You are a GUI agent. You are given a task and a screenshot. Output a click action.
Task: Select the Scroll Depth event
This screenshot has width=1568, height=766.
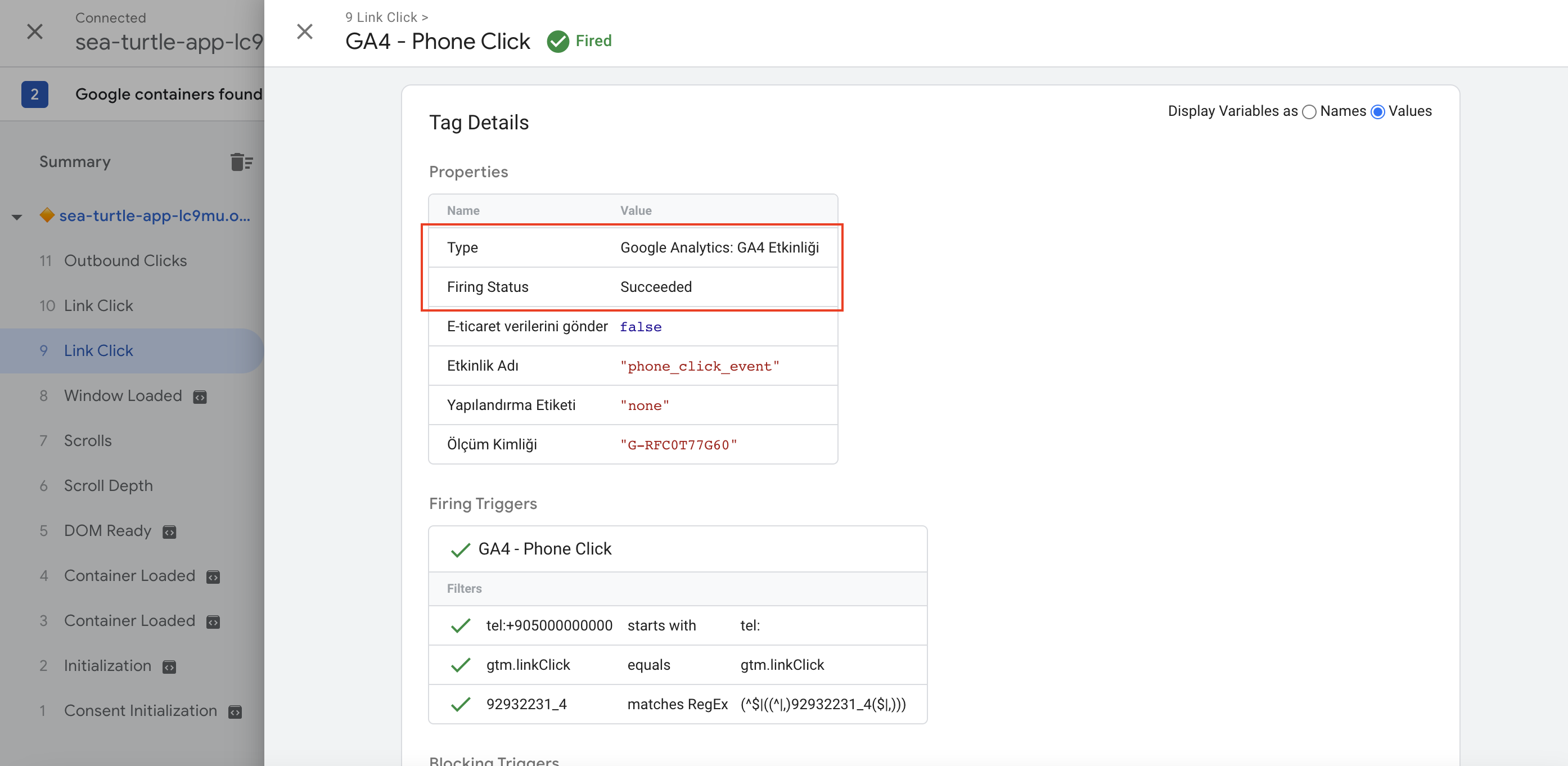pyautogui.click(x=109, y=485)
